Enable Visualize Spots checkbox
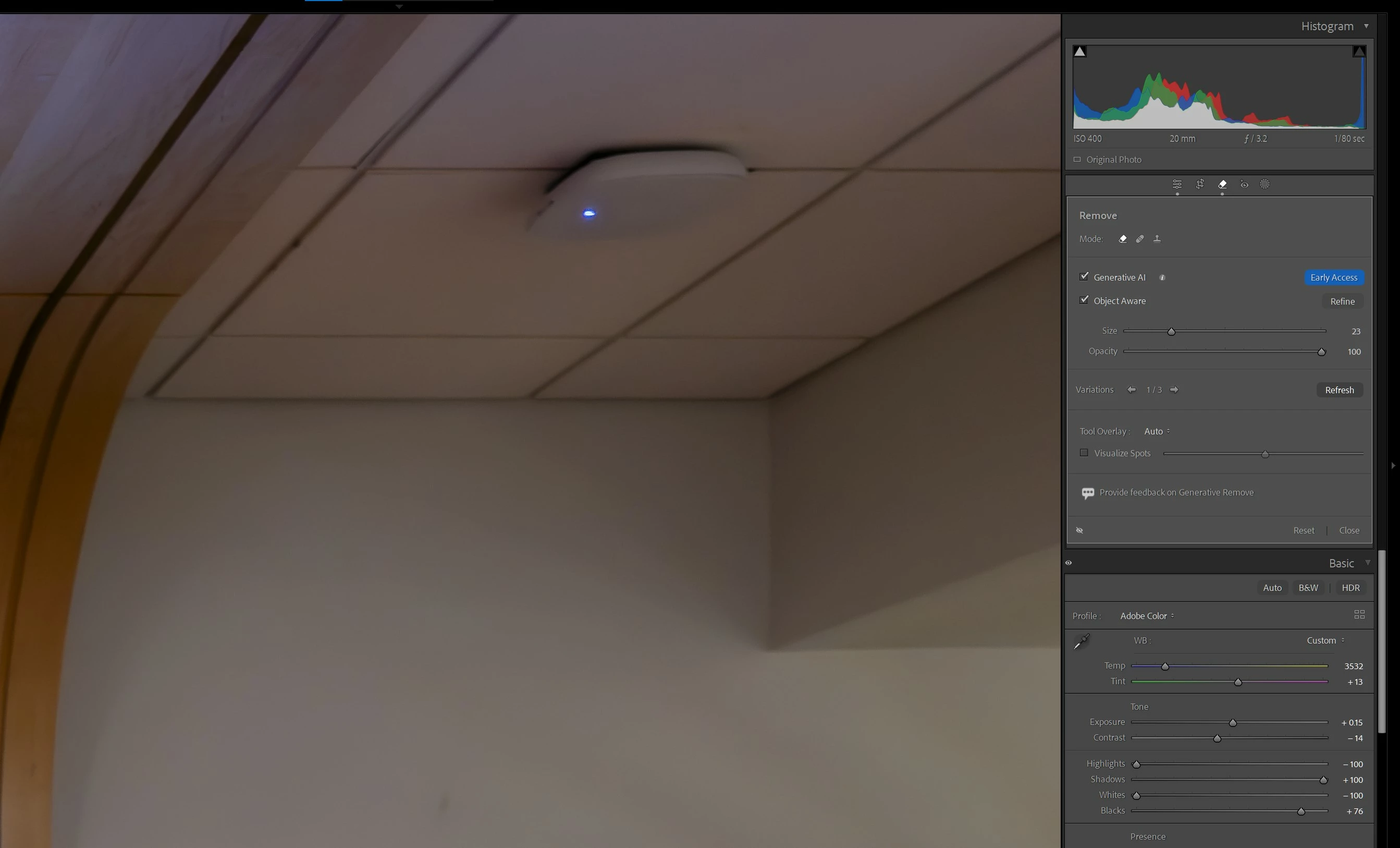1400x848 pixels. (1084, 453)
